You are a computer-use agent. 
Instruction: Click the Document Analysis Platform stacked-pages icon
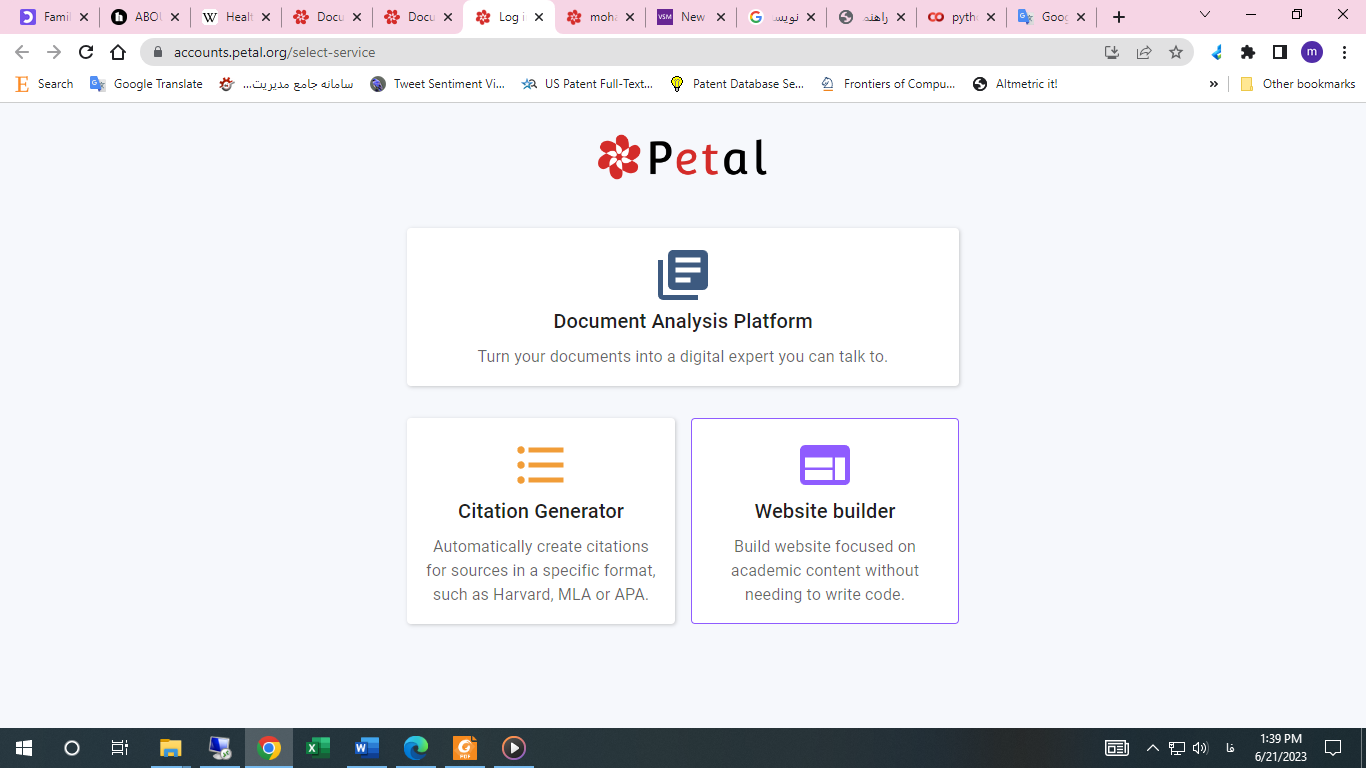[683, 275]
